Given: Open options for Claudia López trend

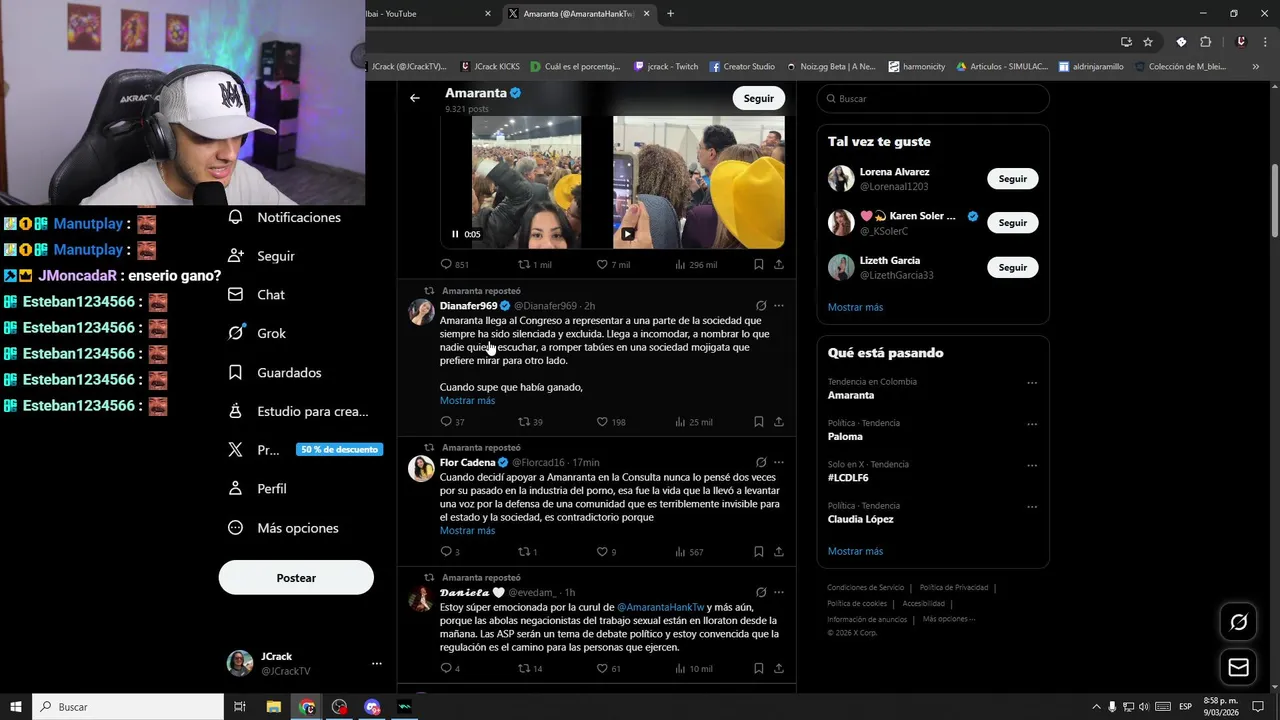Looking at the screenshot, I should 1032,507.
